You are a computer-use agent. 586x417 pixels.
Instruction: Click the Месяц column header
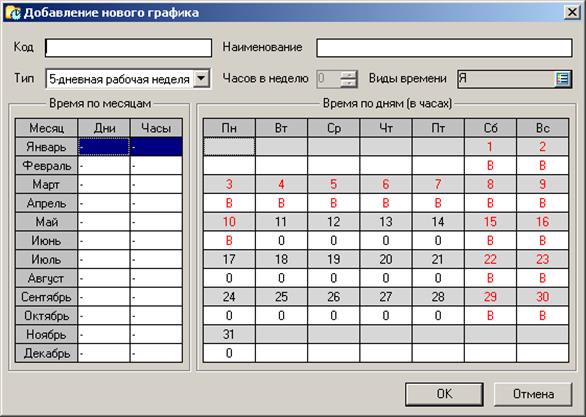(46, 128)
